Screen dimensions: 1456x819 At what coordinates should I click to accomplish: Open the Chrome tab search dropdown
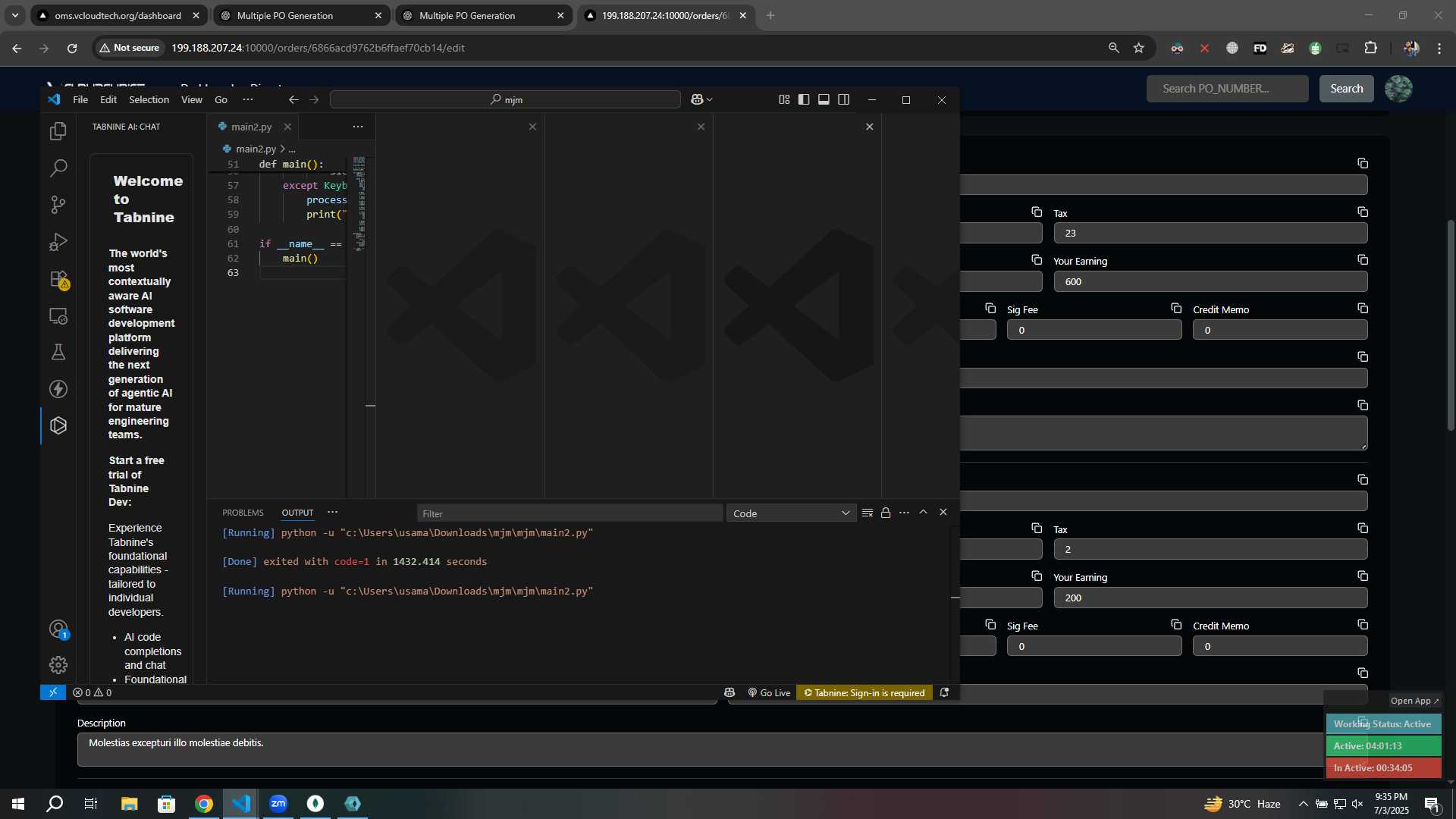(14, 15)
